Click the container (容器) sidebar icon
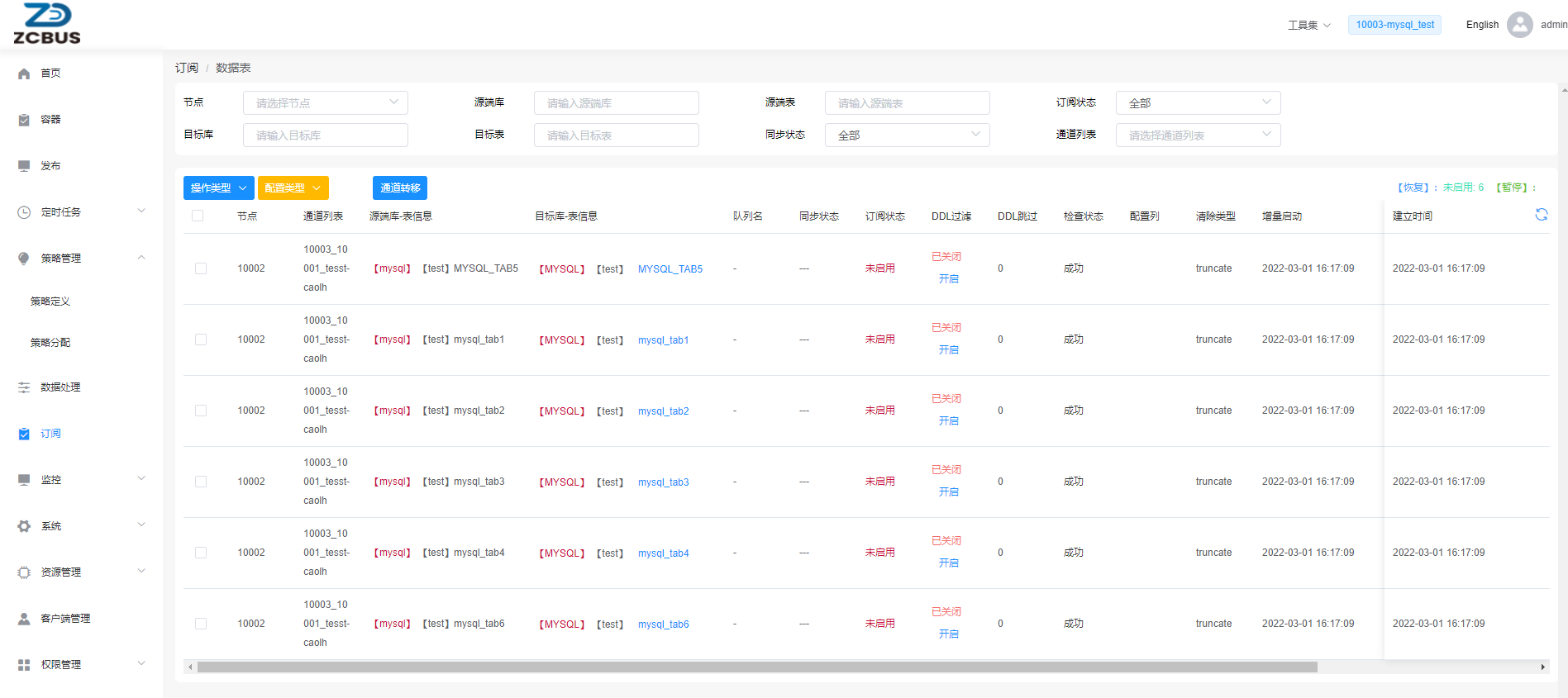 [24, 120]
